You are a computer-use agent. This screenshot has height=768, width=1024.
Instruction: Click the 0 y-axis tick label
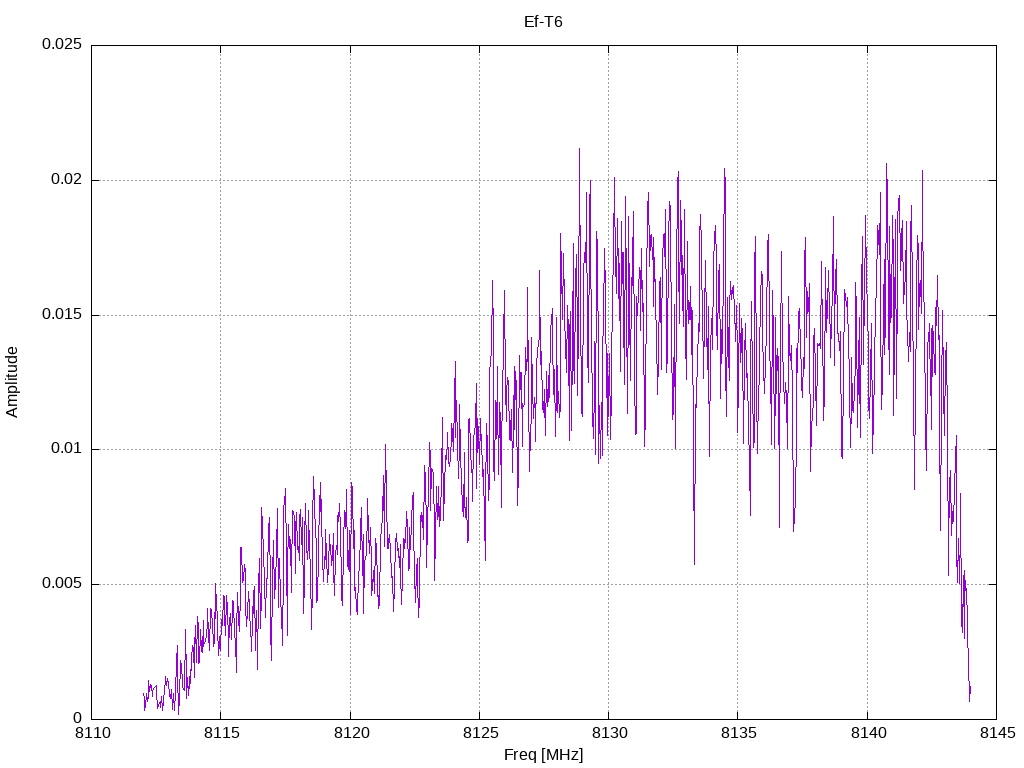tap(78, 718)
